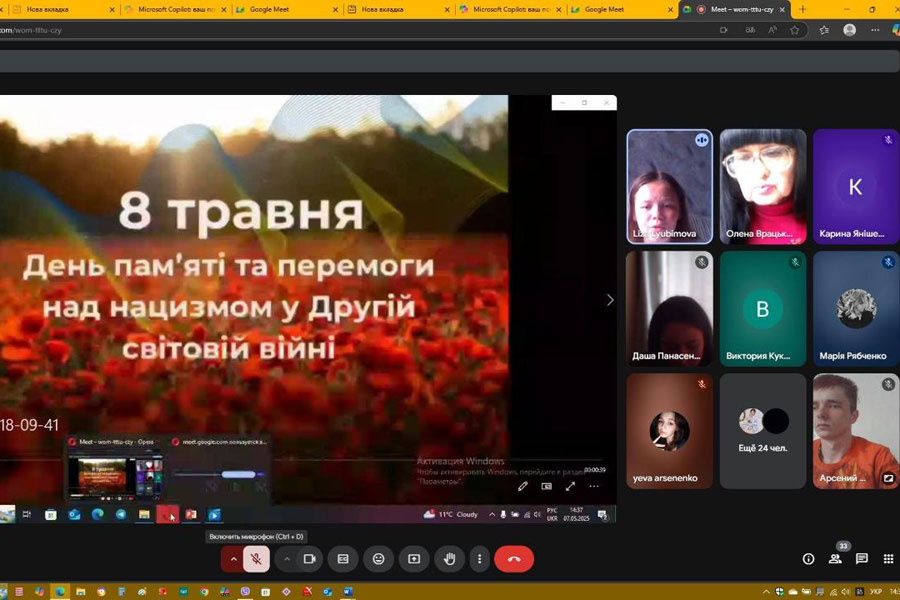Open the Favorites list icon in toolbar
Viewport: 900px width, 600px height.
[x=824, y=30]
